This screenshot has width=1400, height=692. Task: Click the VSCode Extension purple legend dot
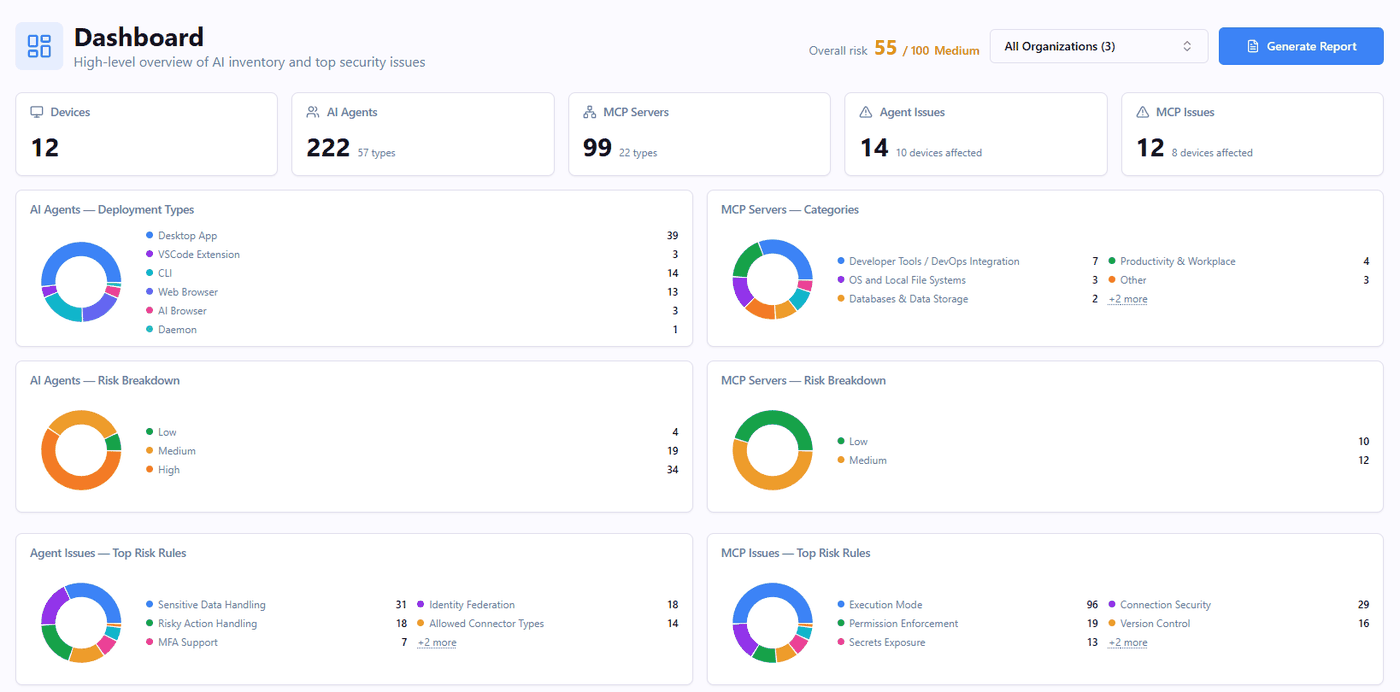point(150,254)
